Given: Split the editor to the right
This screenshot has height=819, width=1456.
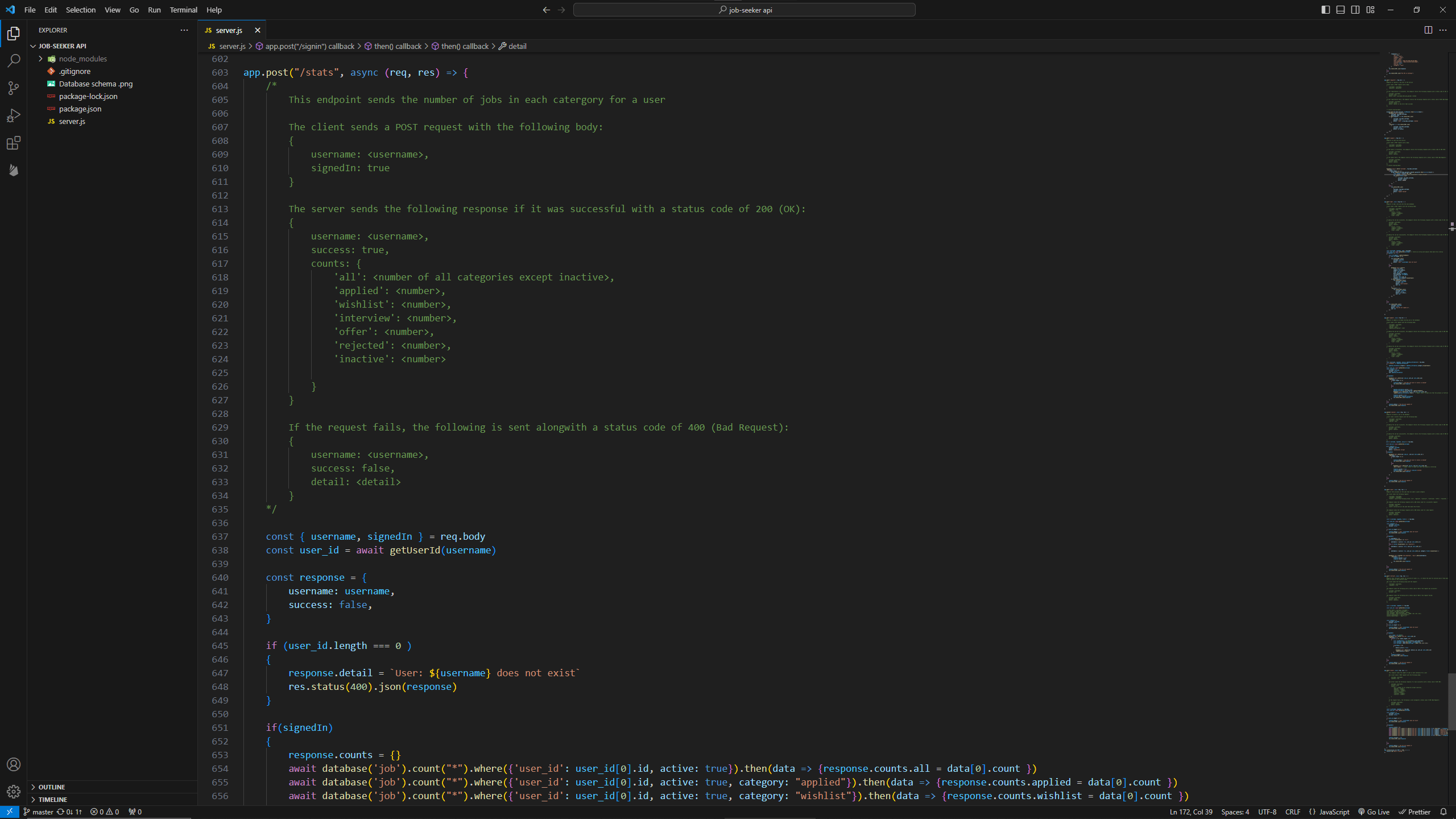Looking at the screenshot, I should (x=1428, y=30).
